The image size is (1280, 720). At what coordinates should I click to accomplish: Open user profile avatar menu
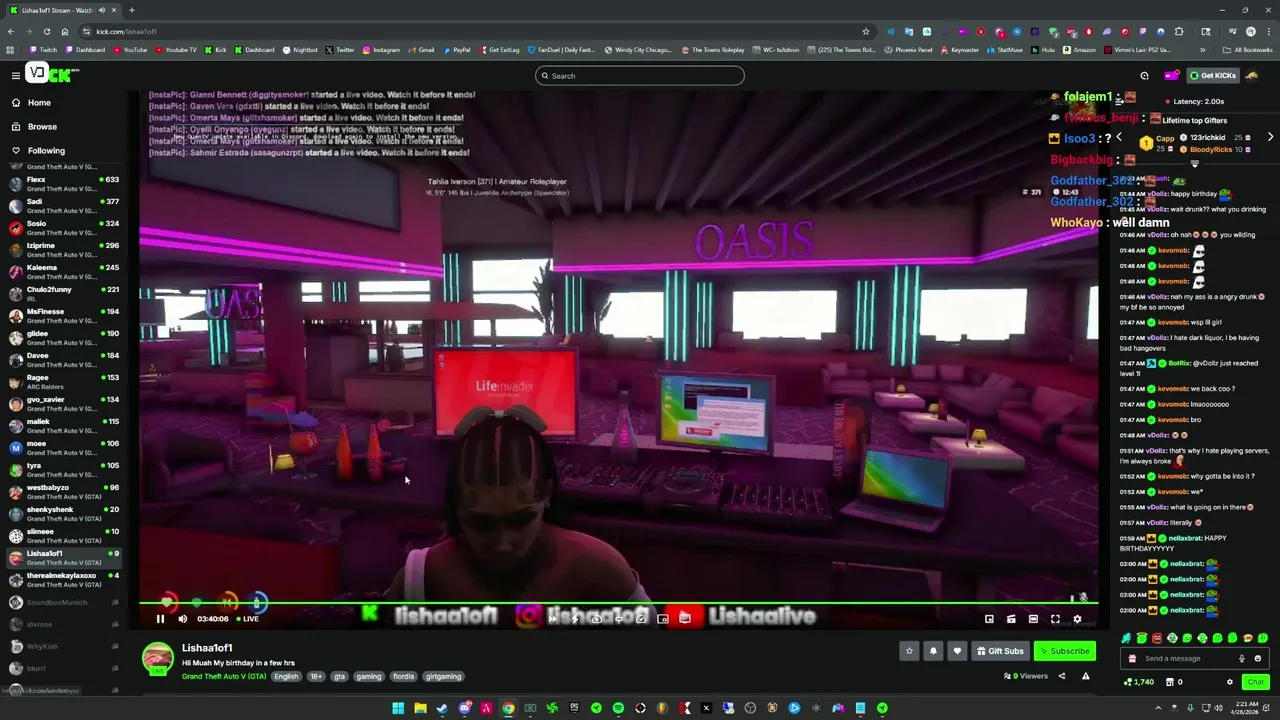1252,75
